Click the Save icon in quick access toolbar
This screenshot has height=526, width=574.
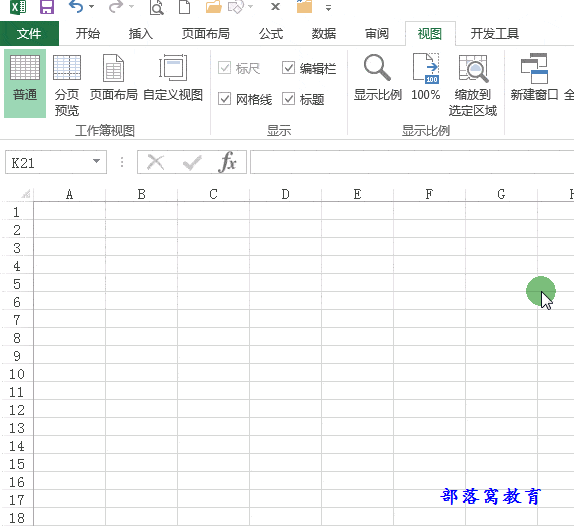tap(47, 7)
